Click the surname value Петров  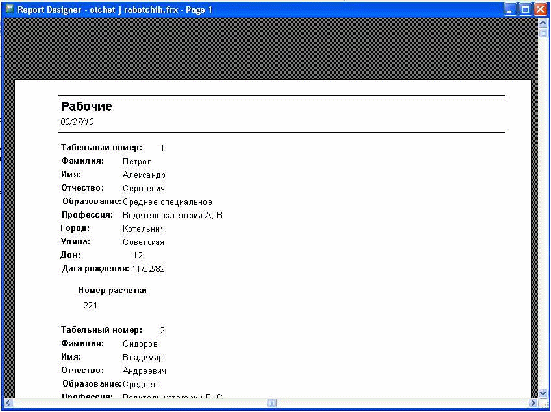(x=137, y=162)
